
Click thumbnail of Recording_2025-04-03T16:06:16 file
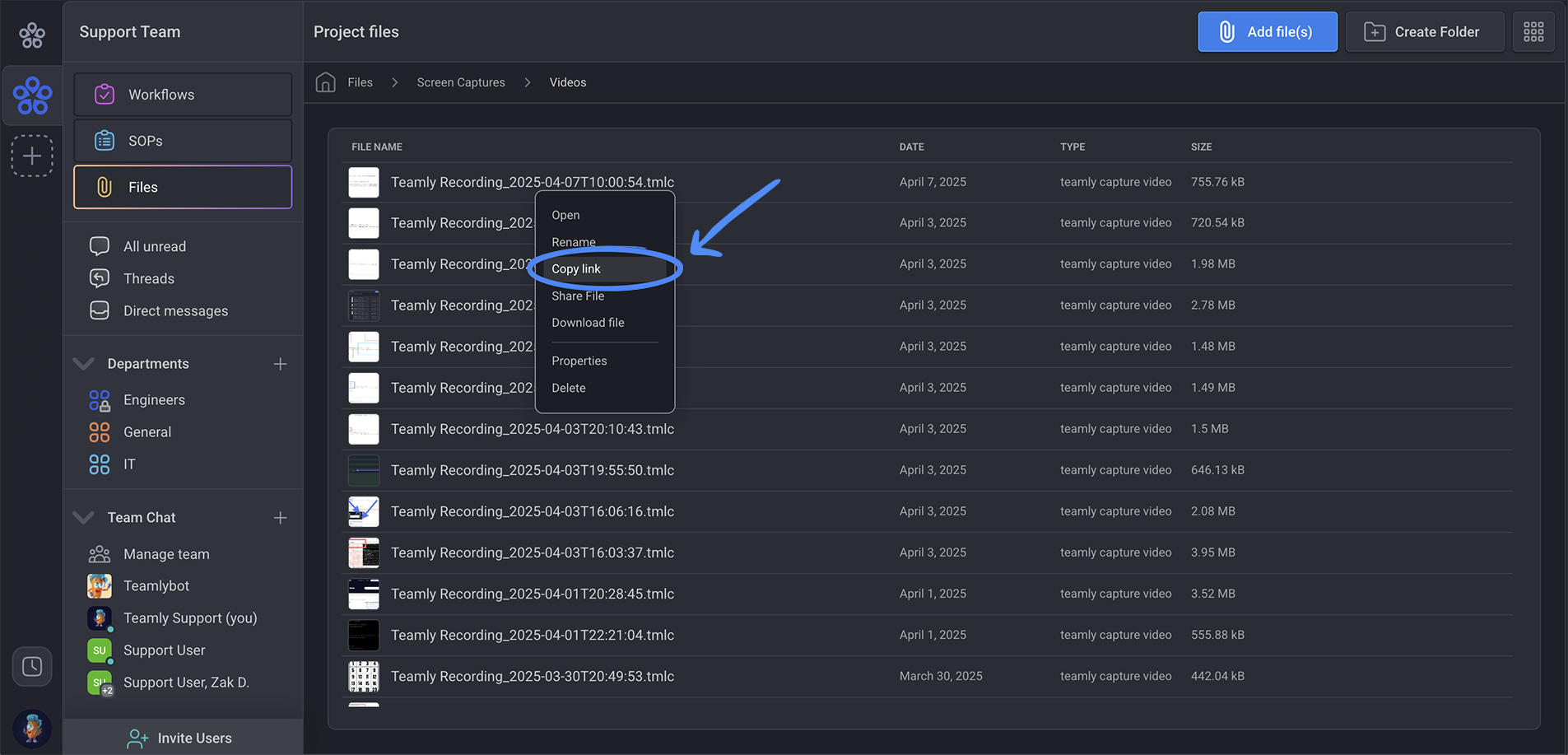point(364,511)
